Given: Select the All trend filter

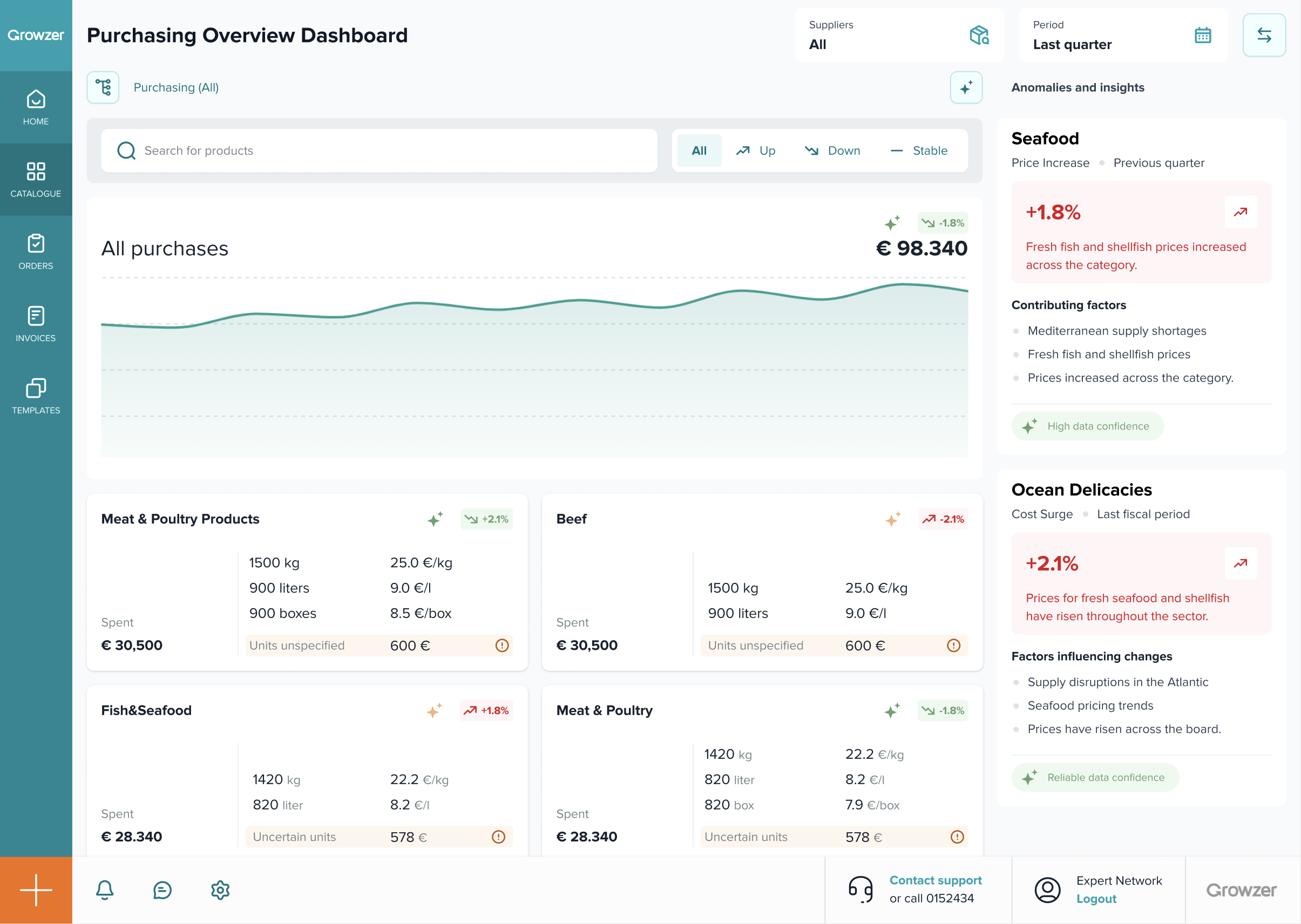Looking at the screenshot, I should pyautogui.click(x=699, y=151).
